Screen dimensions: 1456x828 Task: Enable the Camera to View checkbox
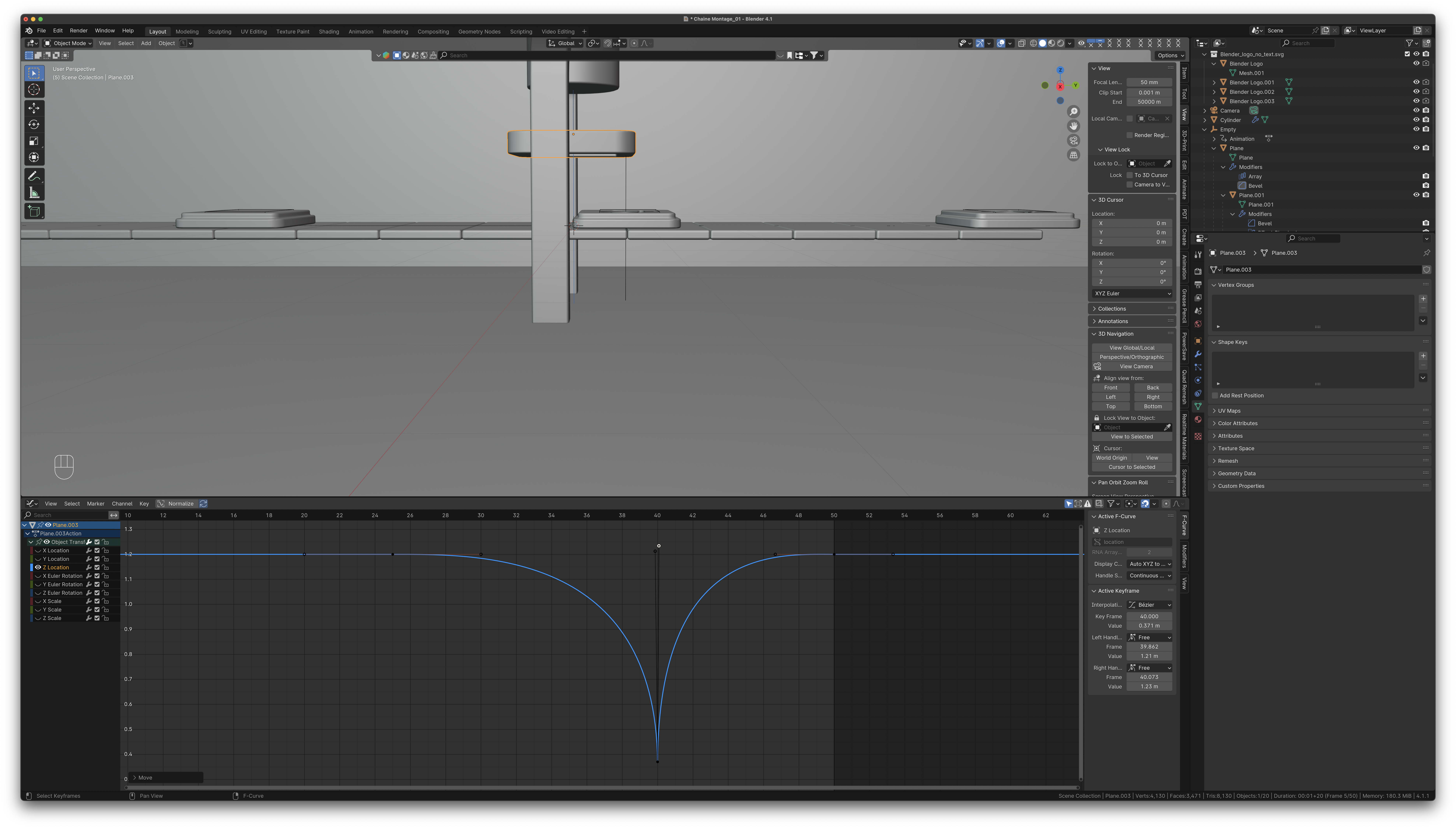tap(1130, 185)
